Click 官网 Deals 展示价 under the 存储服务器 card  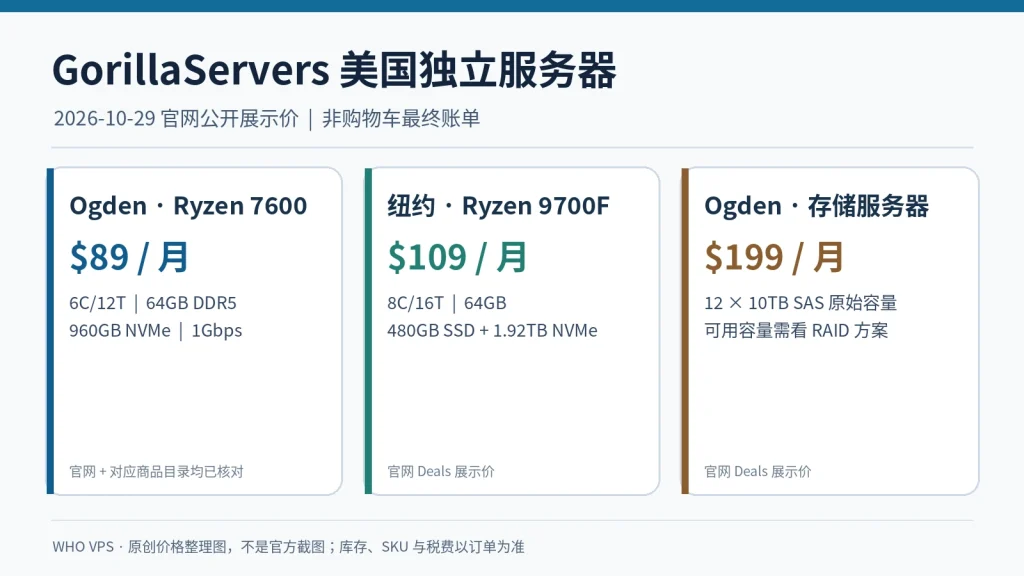coord(758,472)
